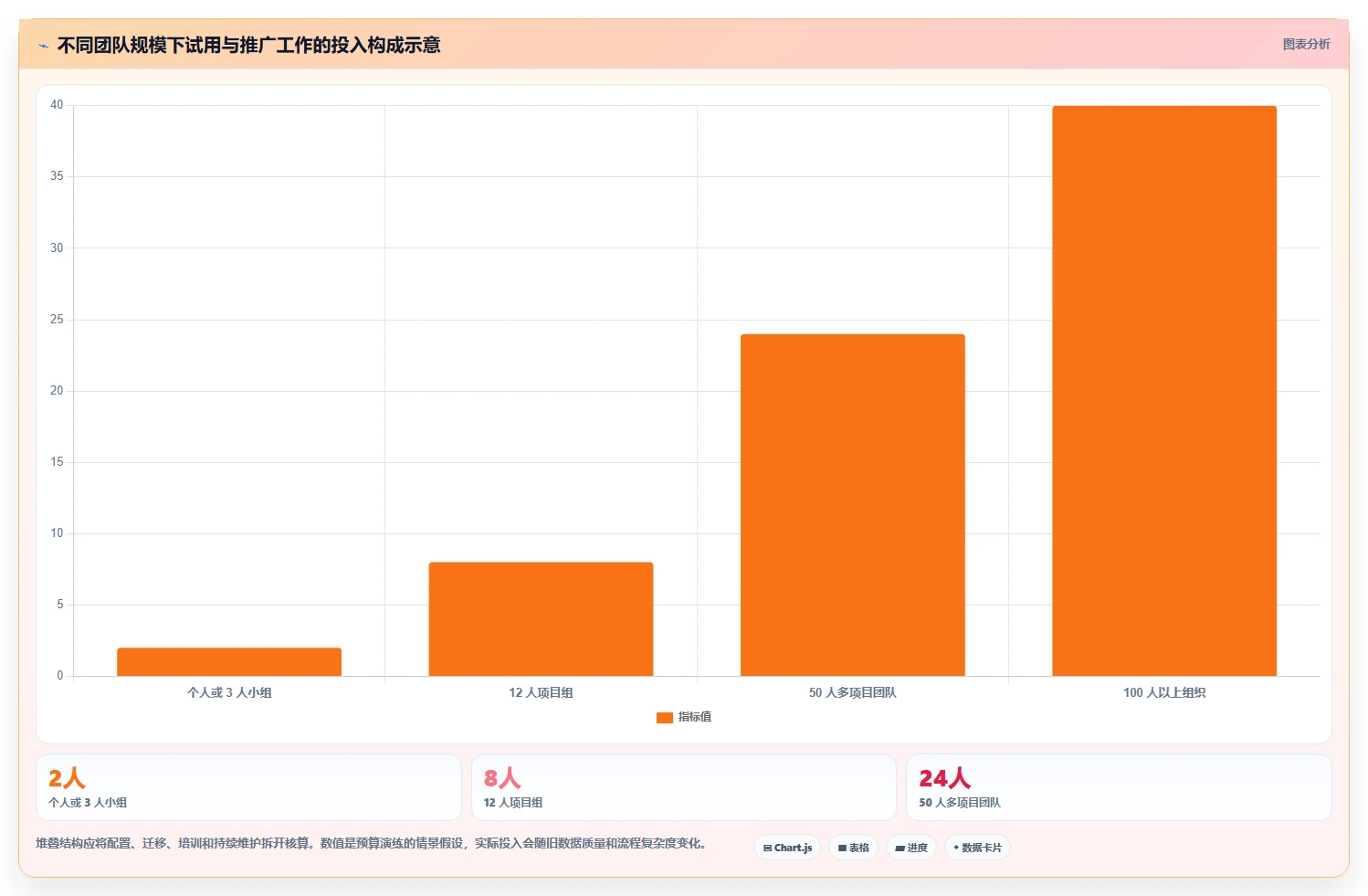Select the 表格 chip
The height and width of the screenshot is (896, 1368).
pyautogui.click(x=853, y=848)
